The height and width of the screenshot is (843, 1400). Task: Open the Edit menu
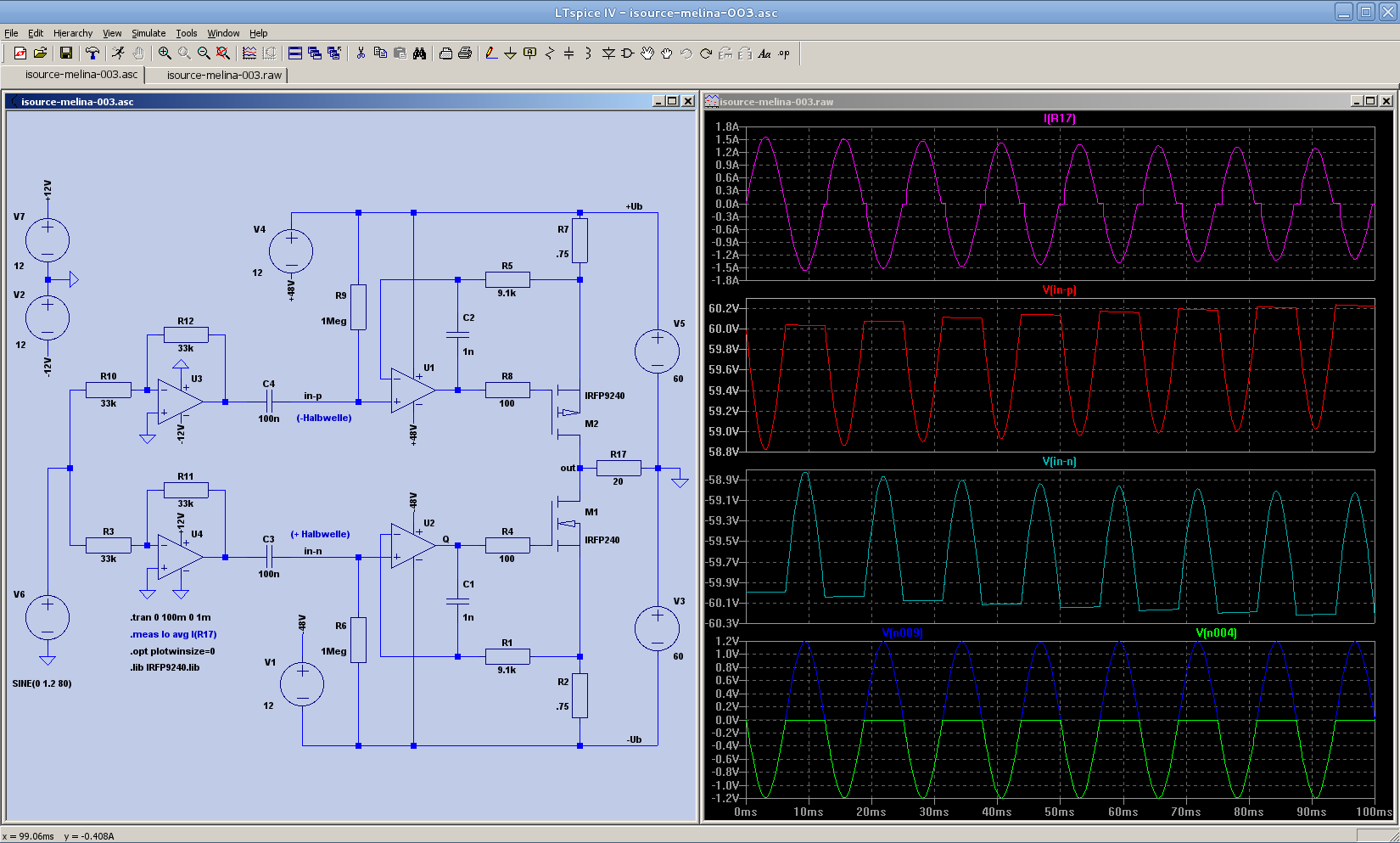coord(36,33)
